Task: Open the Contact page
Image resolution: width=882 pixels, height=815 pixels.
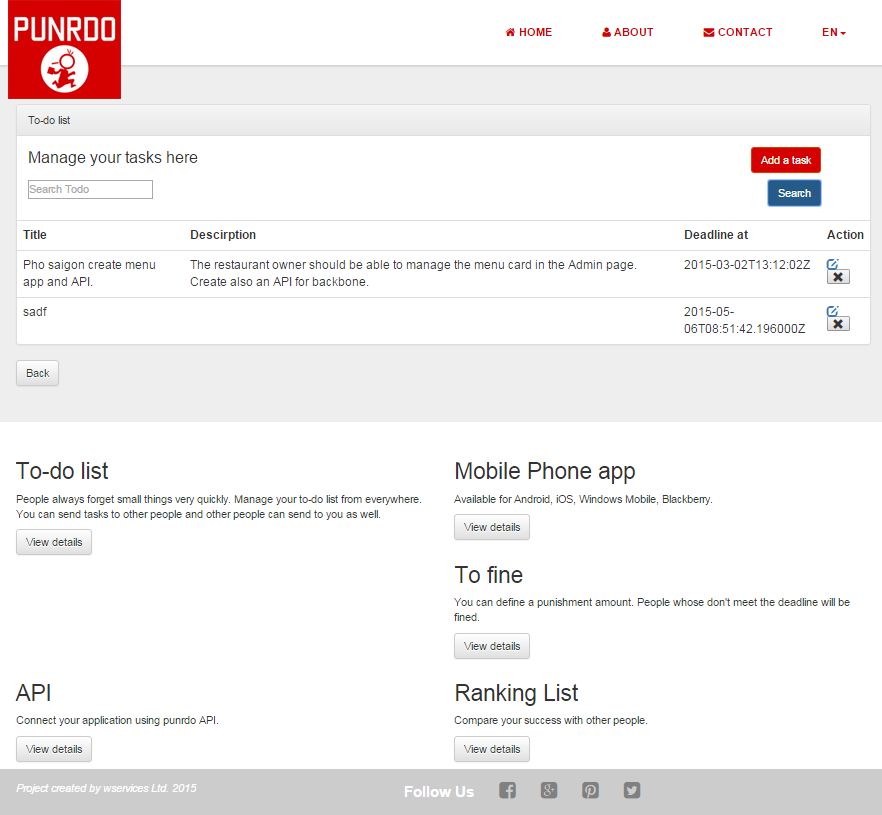Action: point(738,32)
